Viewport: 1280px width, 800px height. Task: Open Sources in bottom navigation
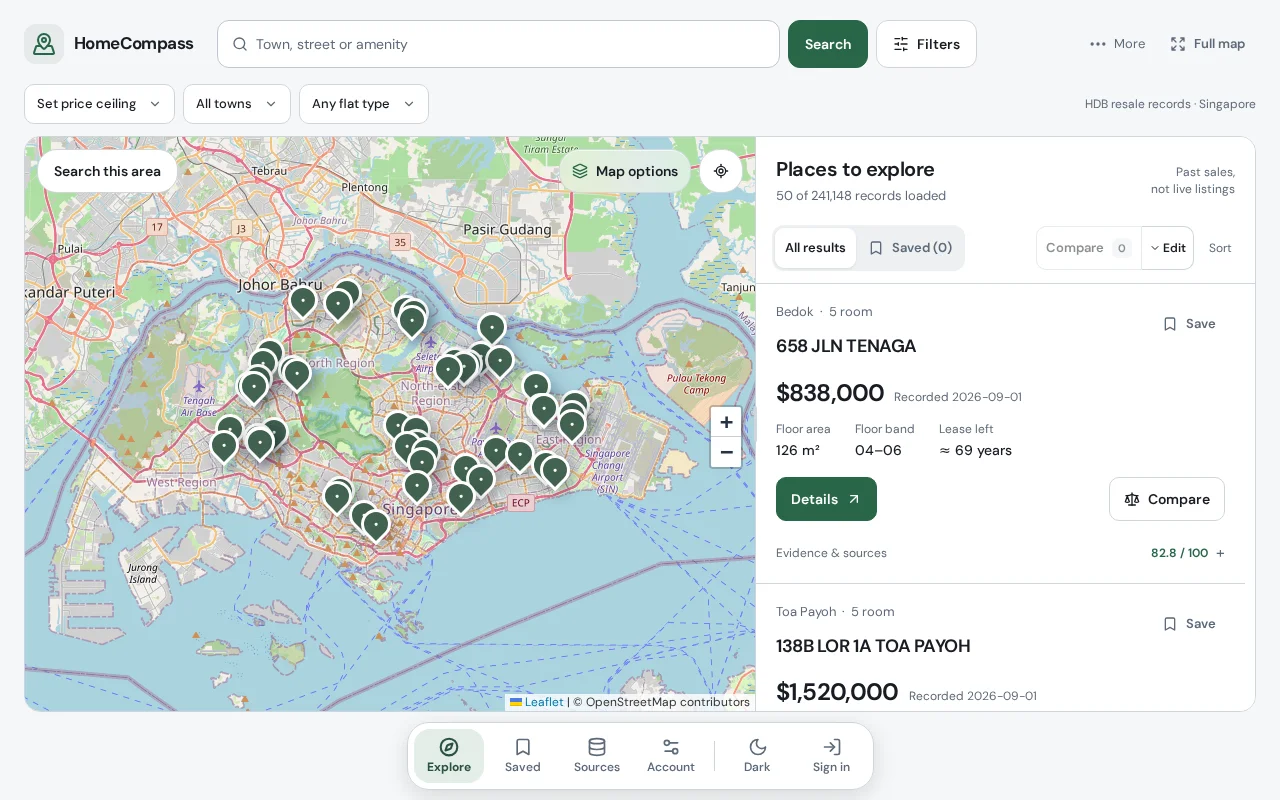pos(597,756)
